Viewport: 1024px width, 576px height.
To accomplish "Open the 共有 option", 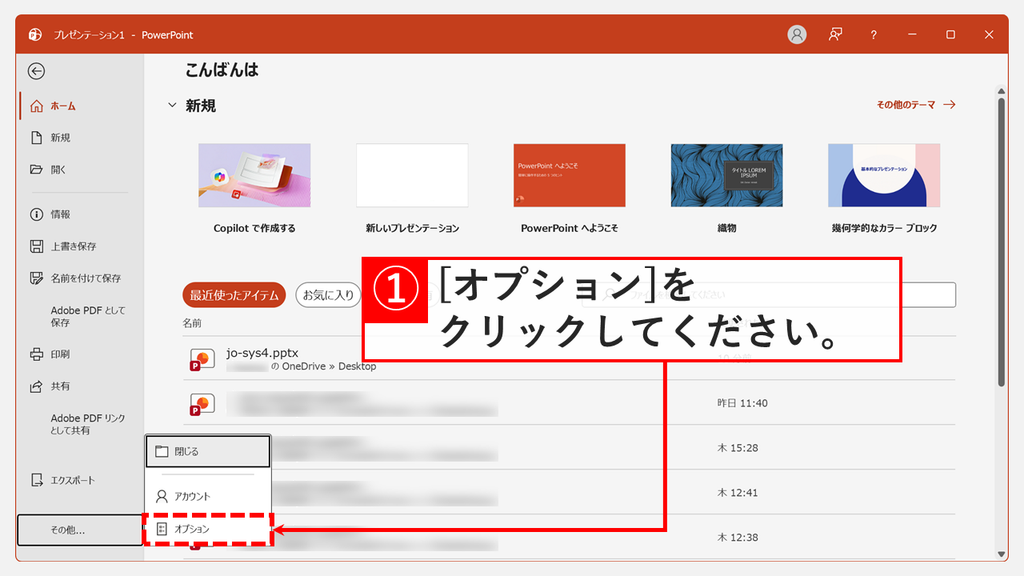I will coord(60,386).
